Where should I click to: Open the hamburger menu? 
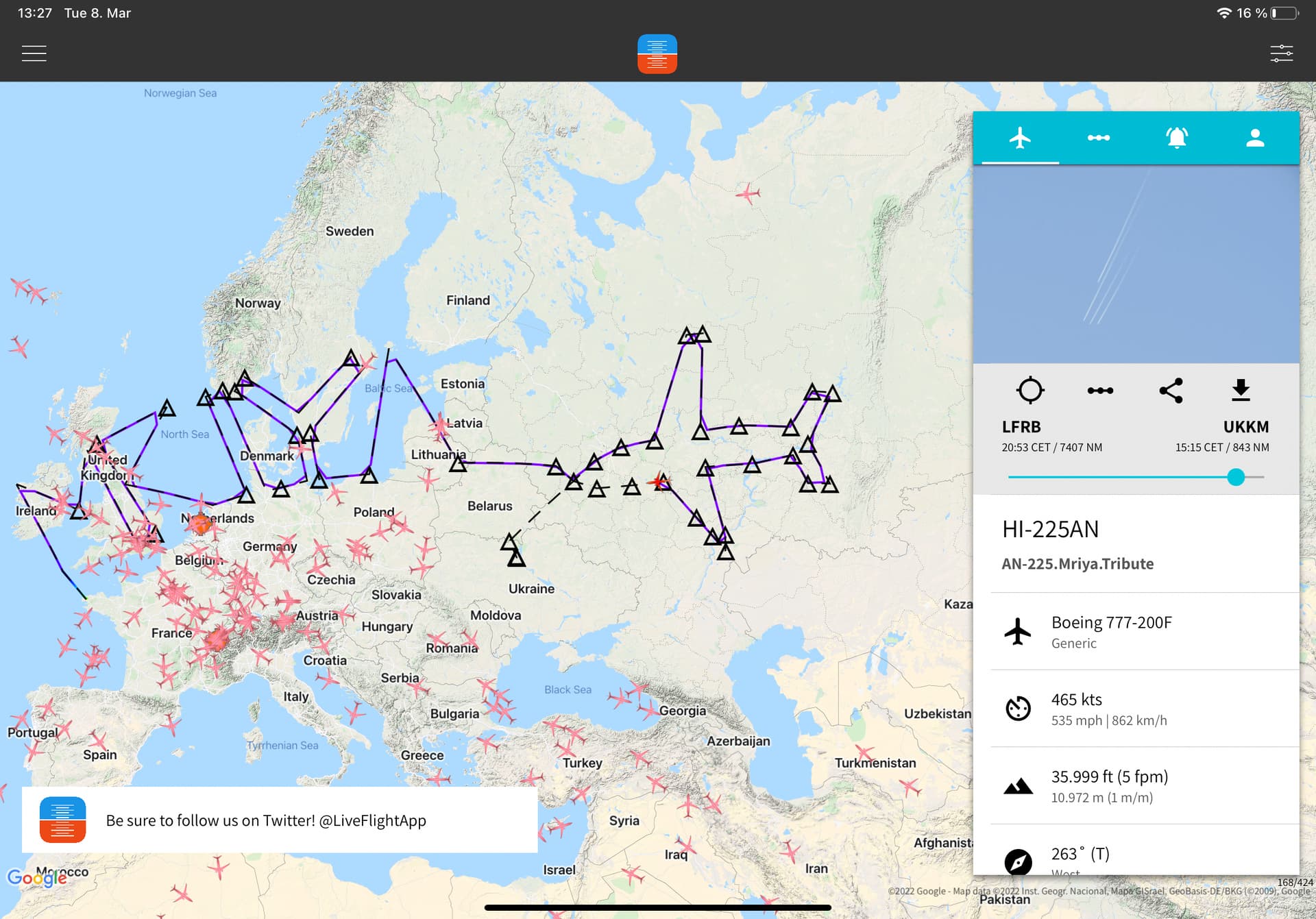(34, 53)
